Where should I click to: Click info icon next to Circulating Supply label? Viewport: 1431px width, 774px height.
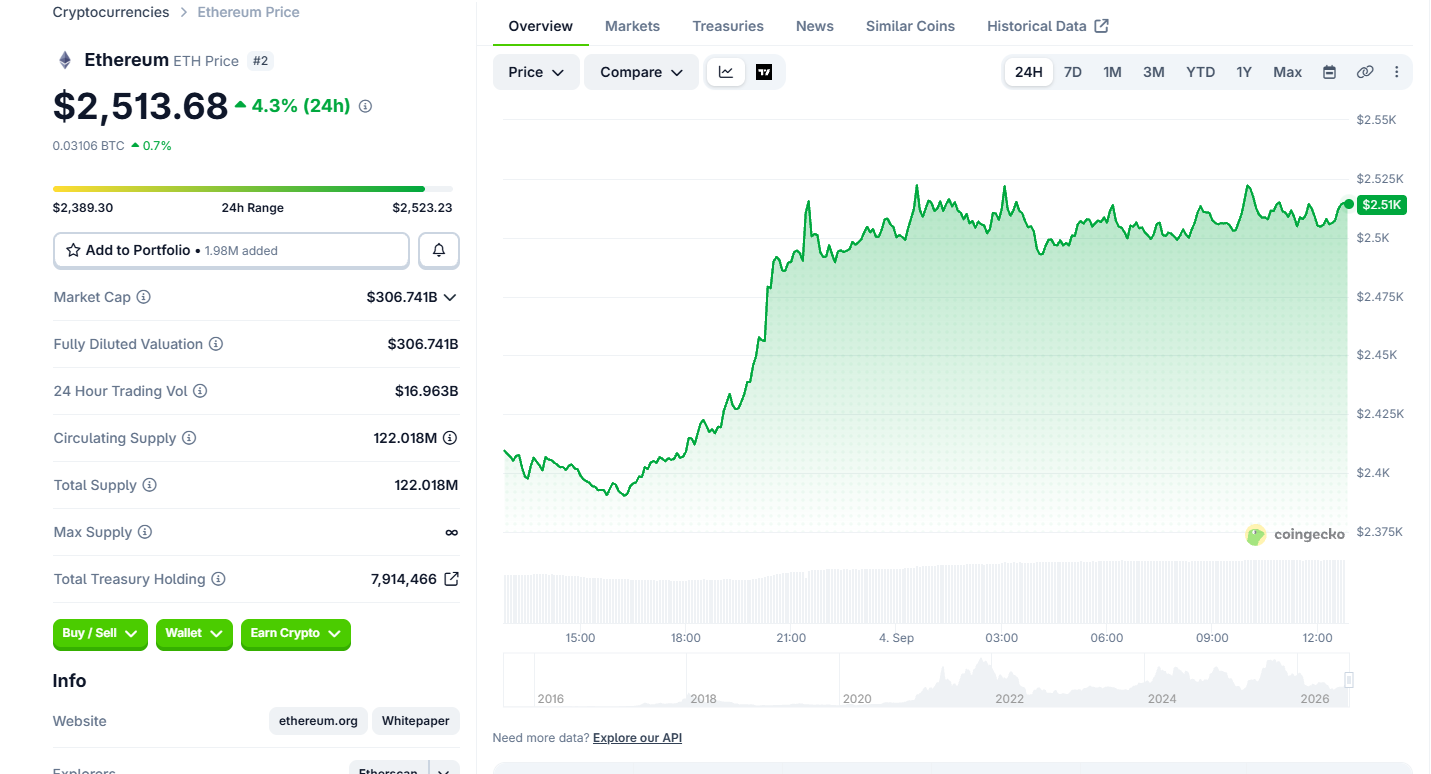point(189,438)
